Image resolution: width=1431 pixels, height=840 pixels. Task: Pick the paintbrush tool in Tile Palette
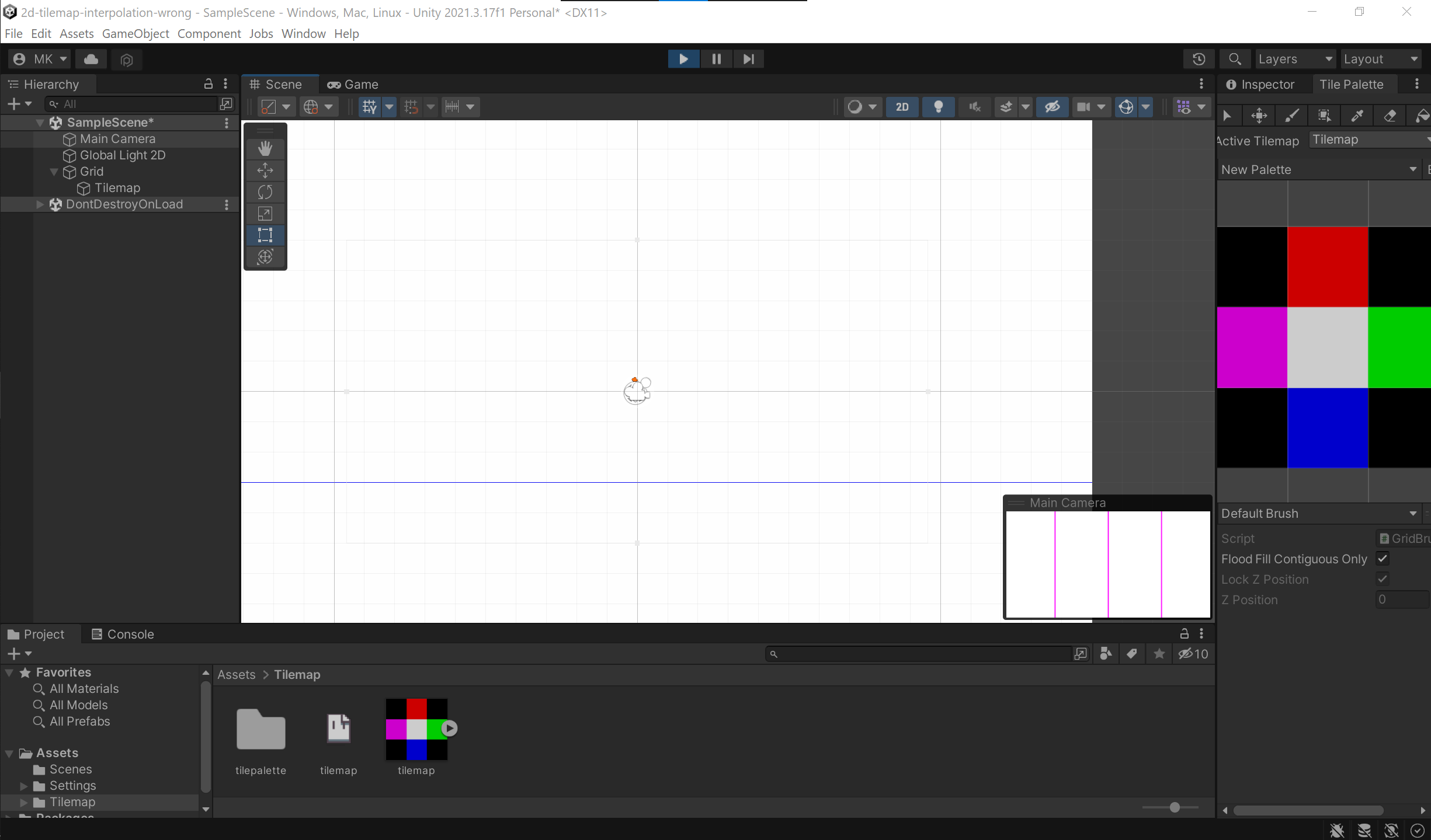[1291, 116]
